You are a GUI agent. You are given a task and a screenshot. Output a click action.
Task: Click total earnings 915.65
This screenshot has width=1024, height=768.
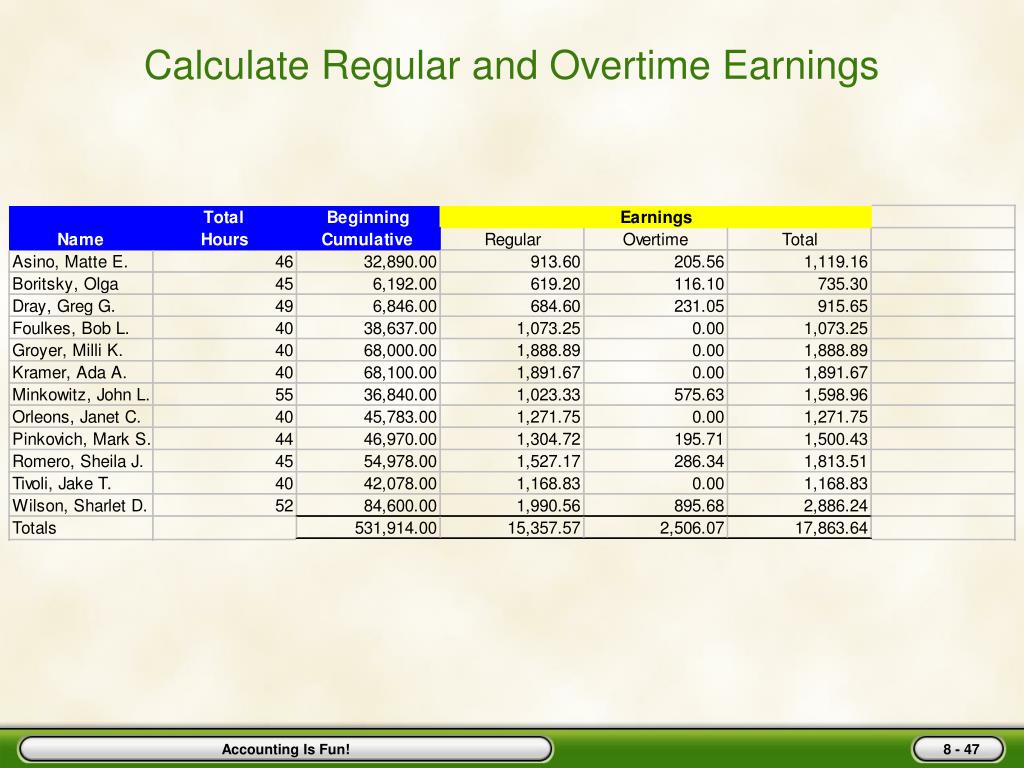(842, 306)
